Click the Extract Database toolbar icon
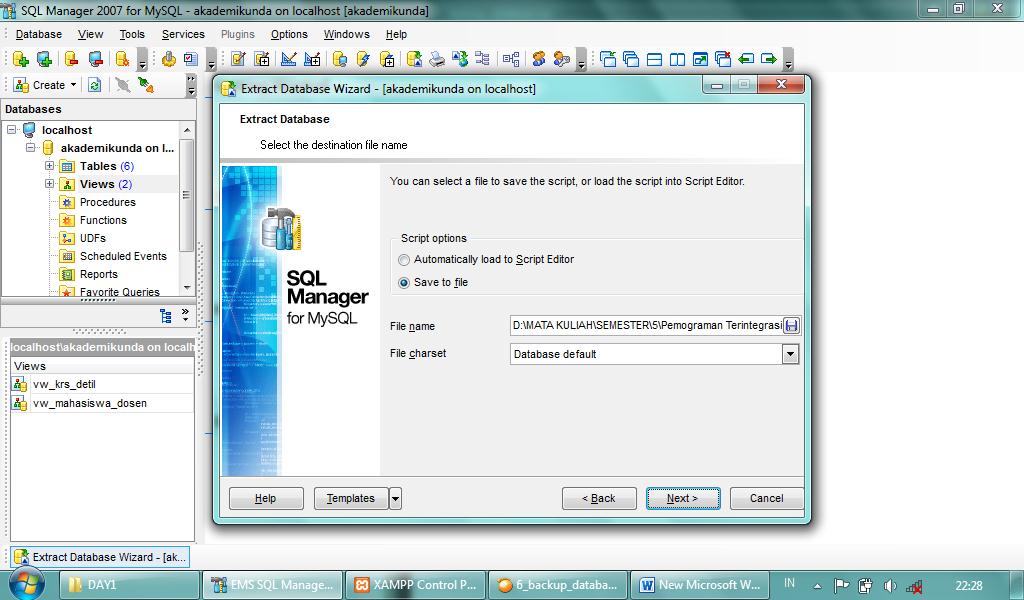The height and width of the screenshot is (600, 1024). pyautogui.click(x=414, y=59)
